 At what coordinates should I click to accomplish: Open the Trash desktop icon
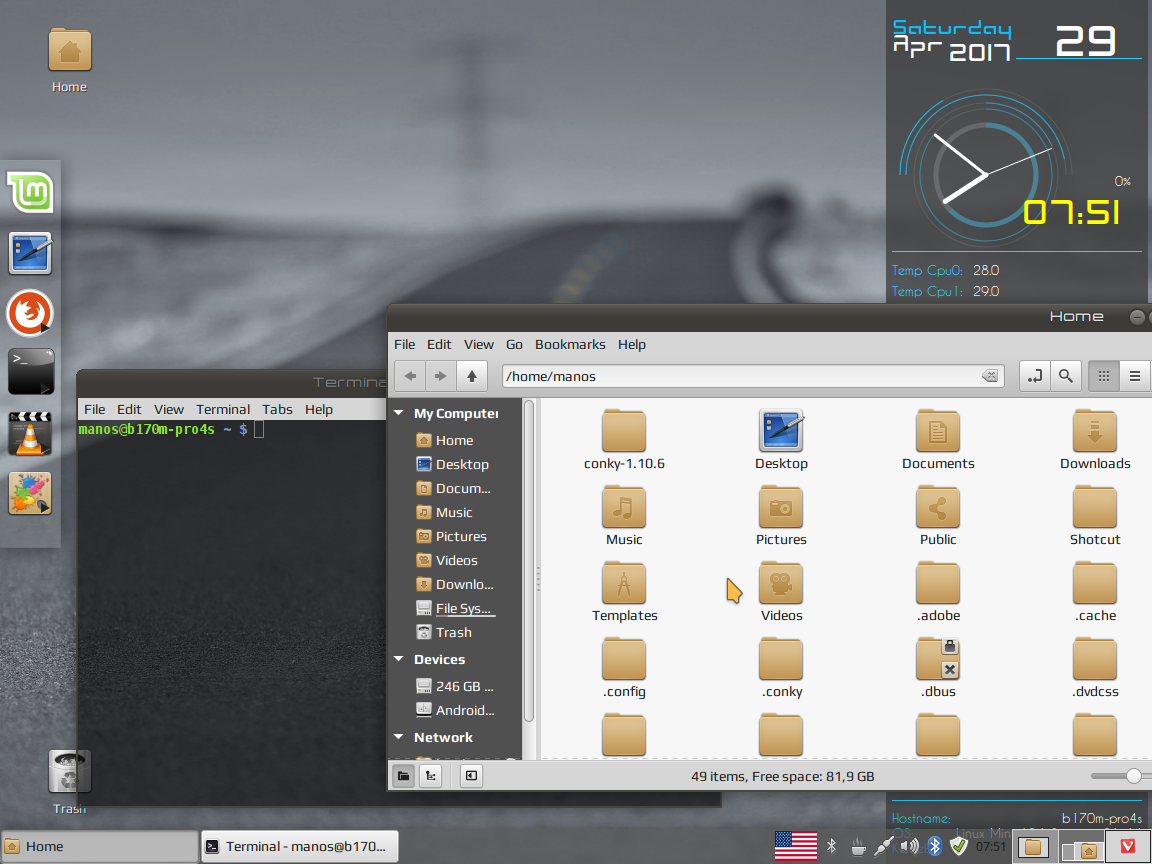(69, 782)
